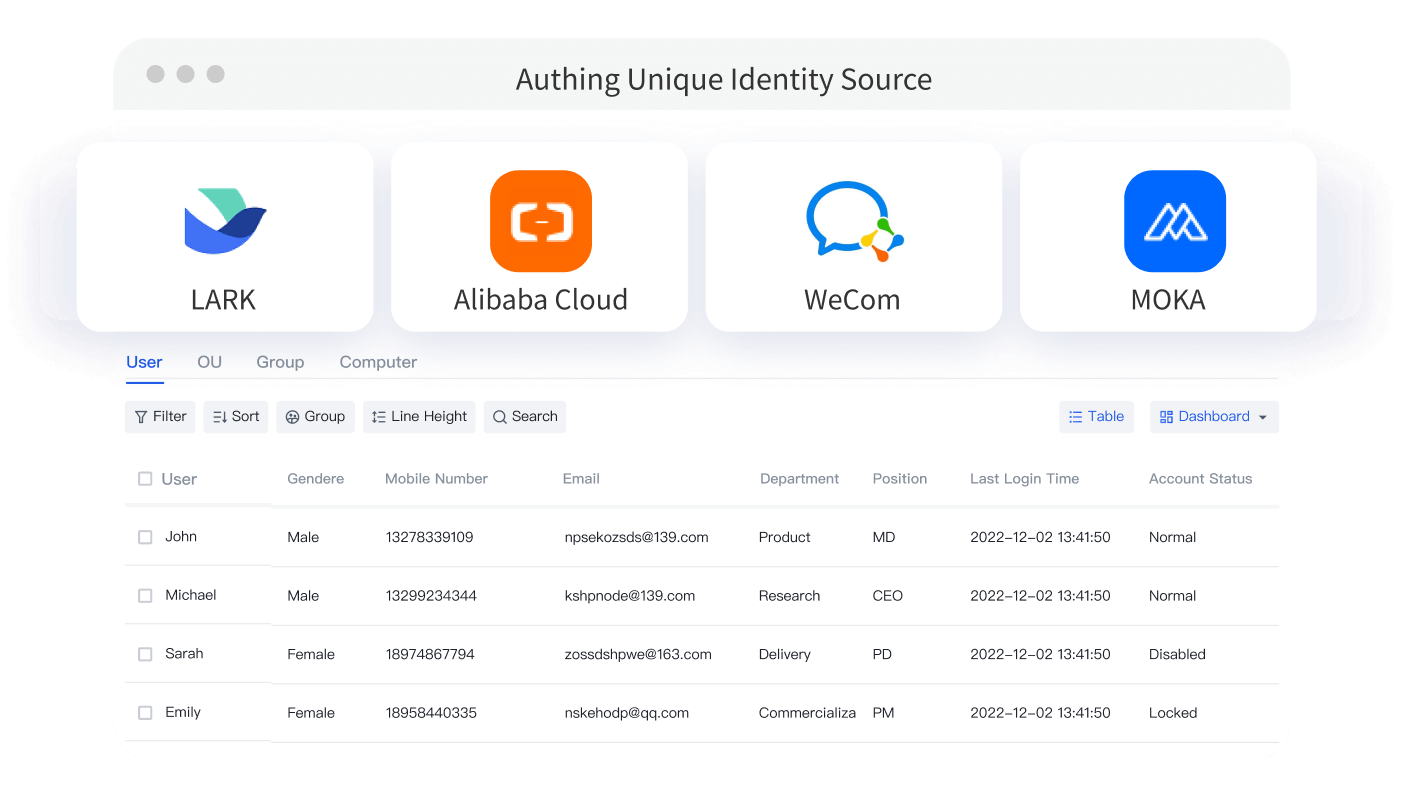The width and height of the screenshot is (1402, 800).
Task: Check the box for John
Action: pyautogui.click(x=145, y=537)
